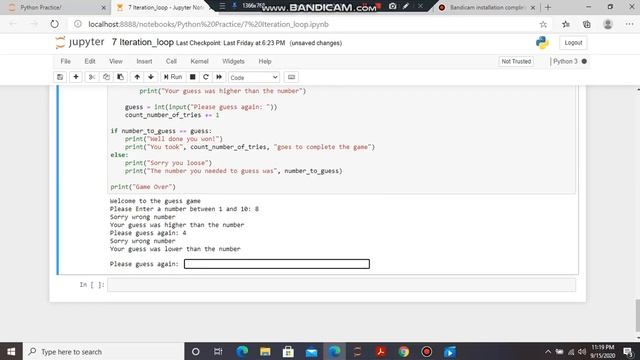
Task: Click taskbar search box Type here to search
Action: [x=104, y=351]
